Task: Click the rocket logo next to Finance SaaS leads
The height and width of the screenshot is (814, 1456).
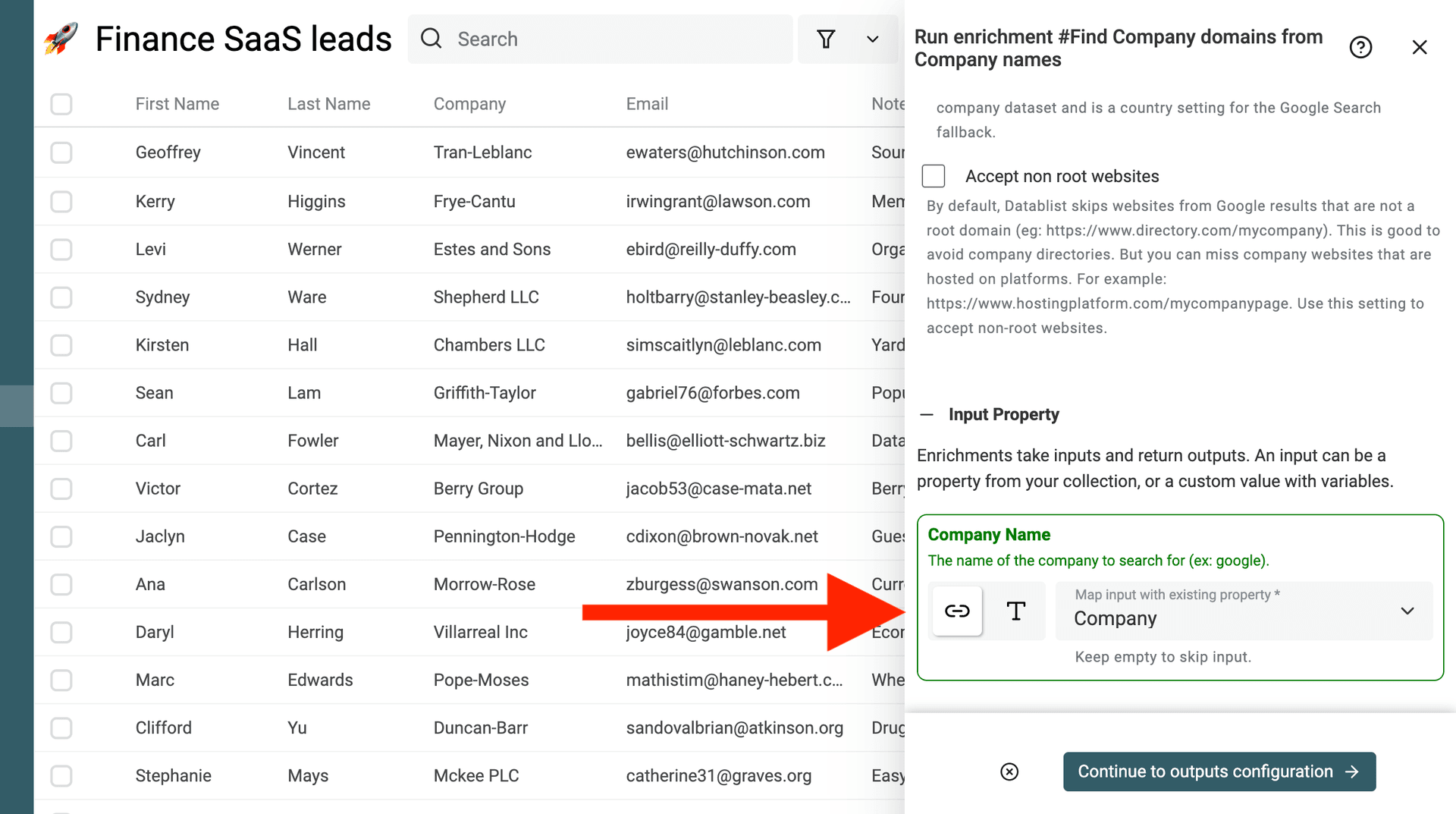Action: click(x=60, y=38)
